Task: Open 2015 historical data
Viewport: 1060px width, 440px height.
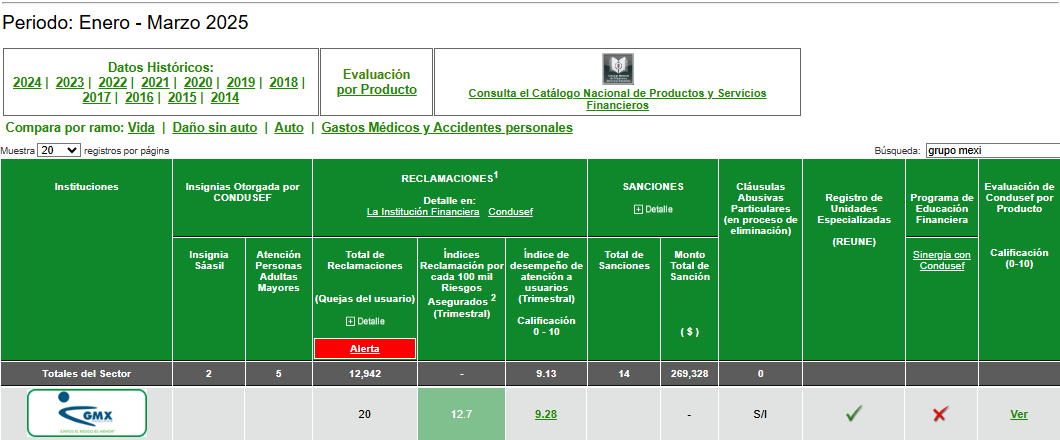Action: (182, 97)
